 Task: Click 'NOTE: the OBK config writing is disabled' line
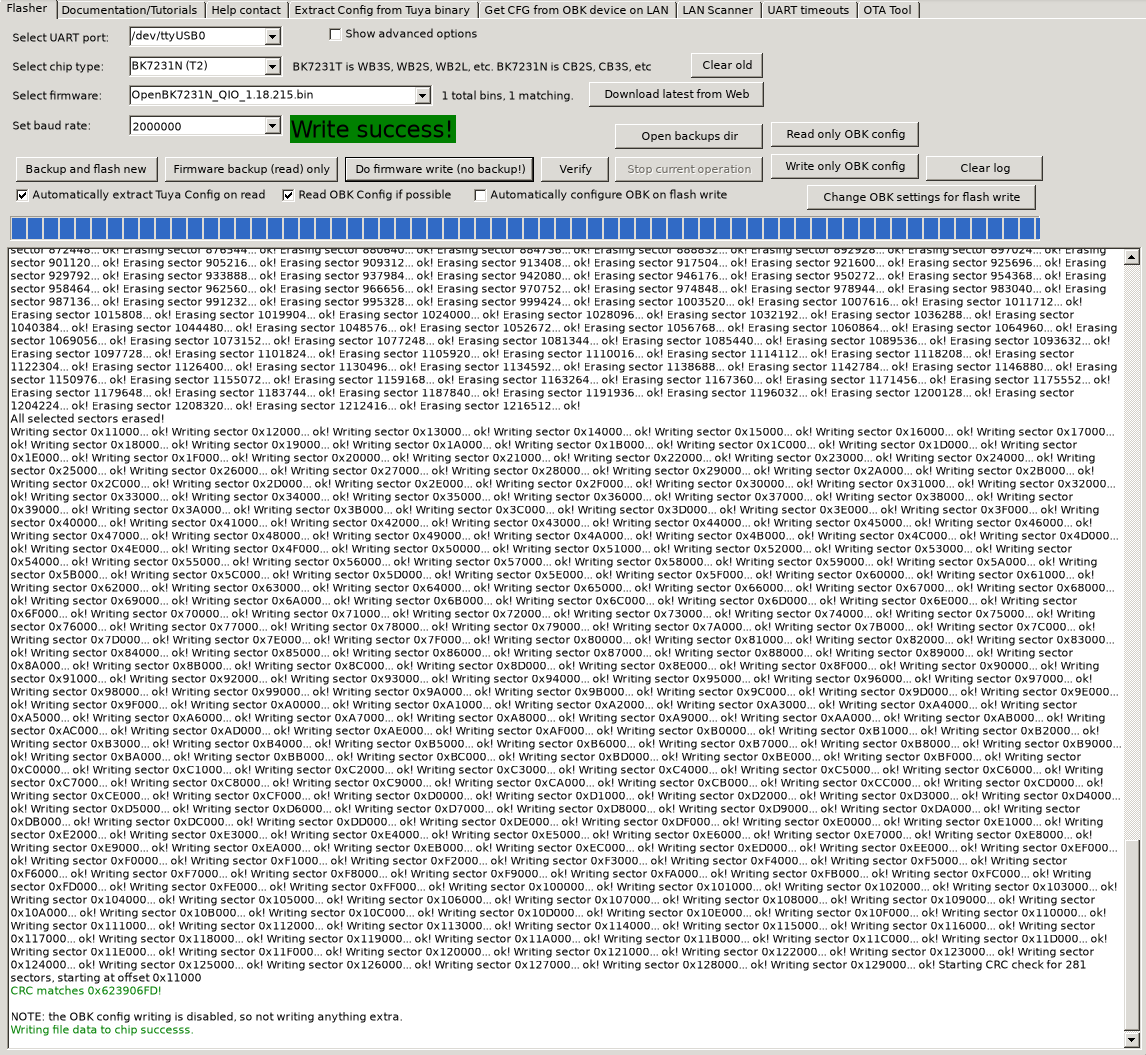tap(206, 1017)
